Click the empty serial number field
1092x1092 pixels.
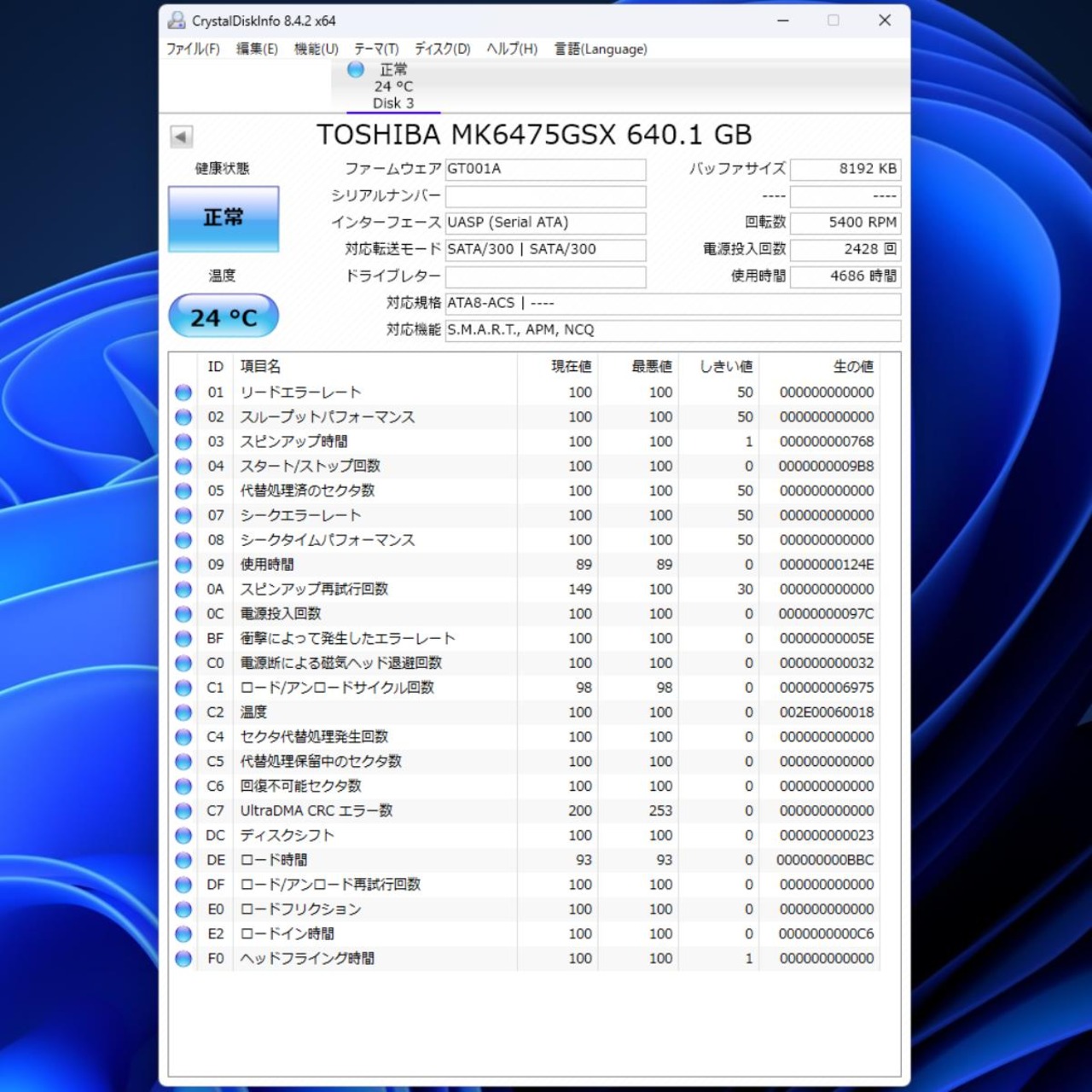coord(546,196)
